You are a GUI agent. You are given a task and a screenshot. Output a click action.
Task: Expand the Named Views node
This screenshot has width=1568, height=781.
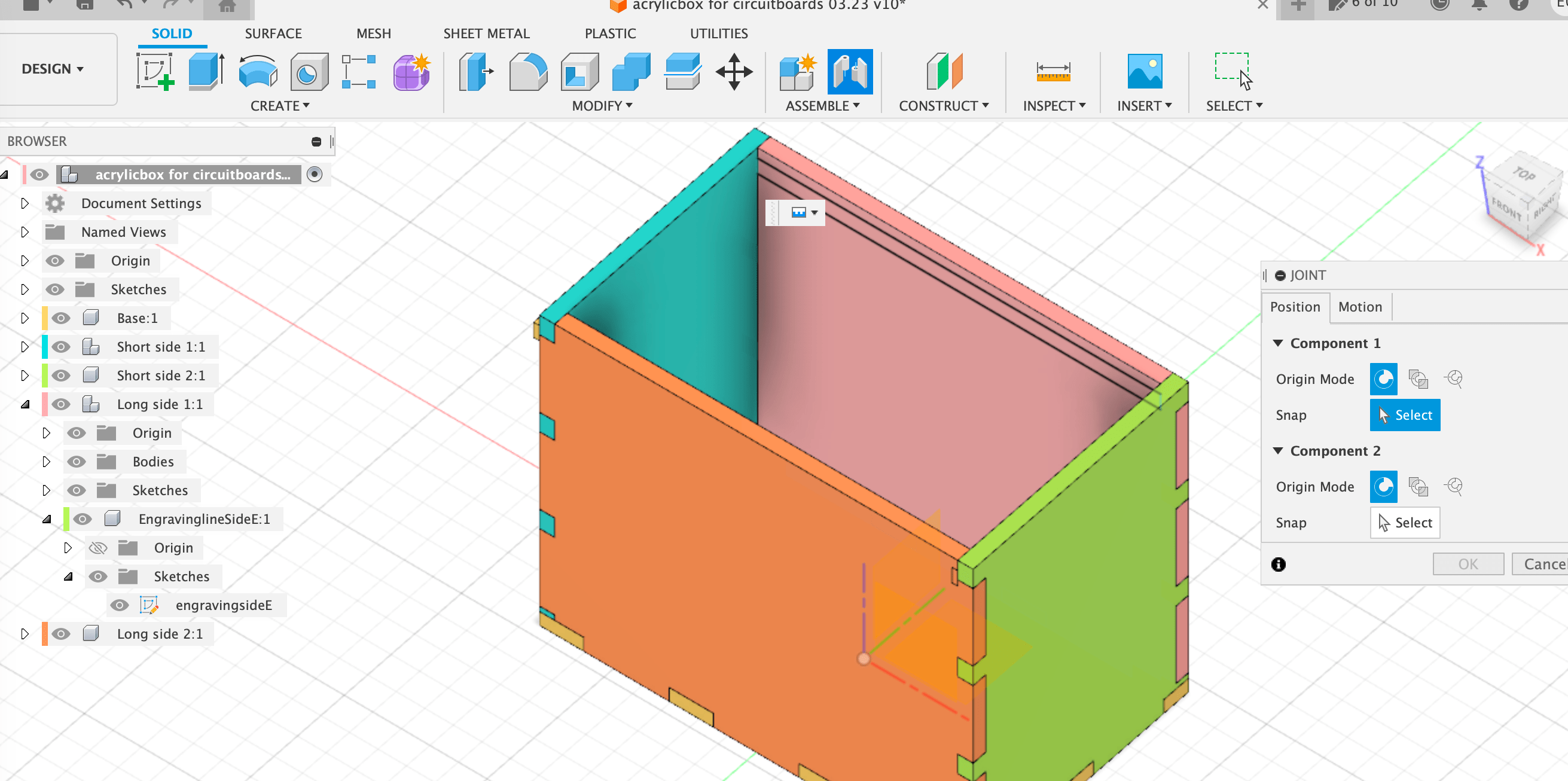tap(25, 232)
